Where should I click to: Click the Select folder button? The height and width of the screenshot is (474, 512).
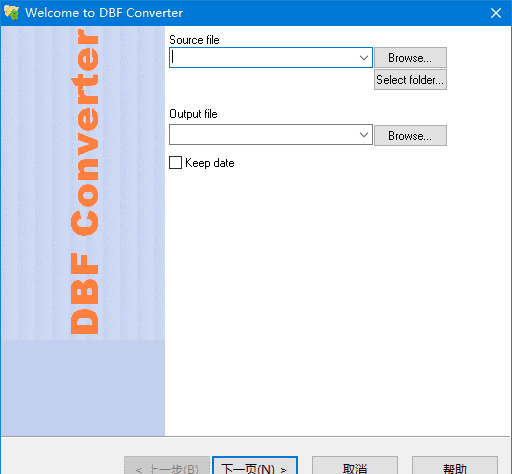(x=410, y=80)
